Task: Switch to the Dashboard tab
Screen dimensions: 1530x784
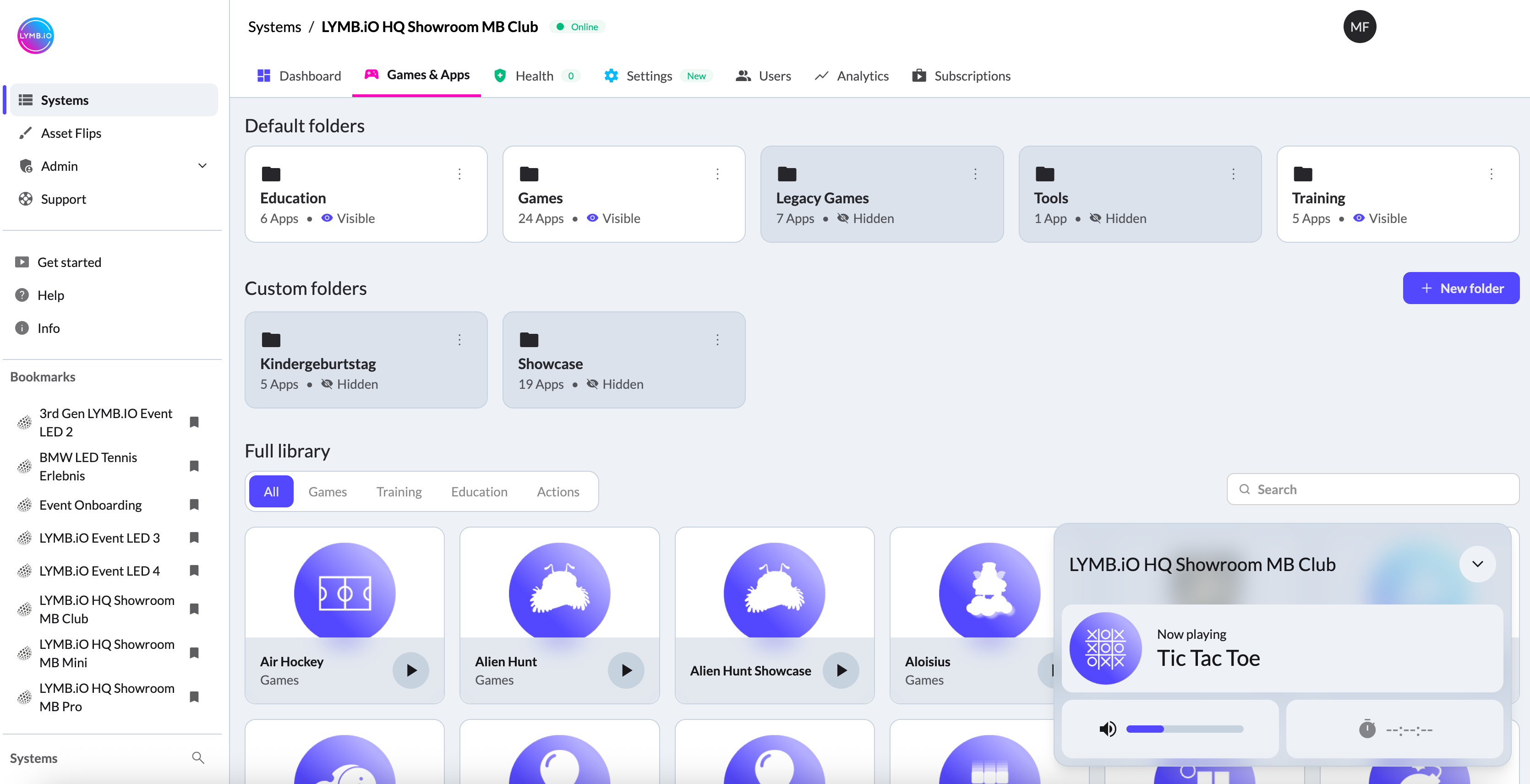Action: pos(298,76)
